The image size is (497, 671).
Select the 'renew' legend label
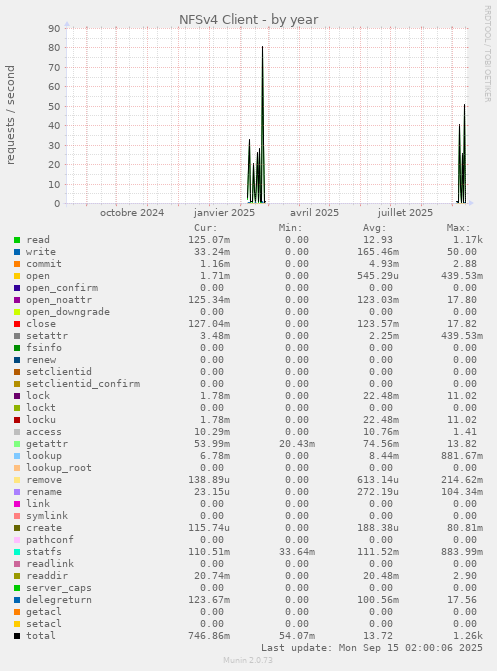(41, 360)
